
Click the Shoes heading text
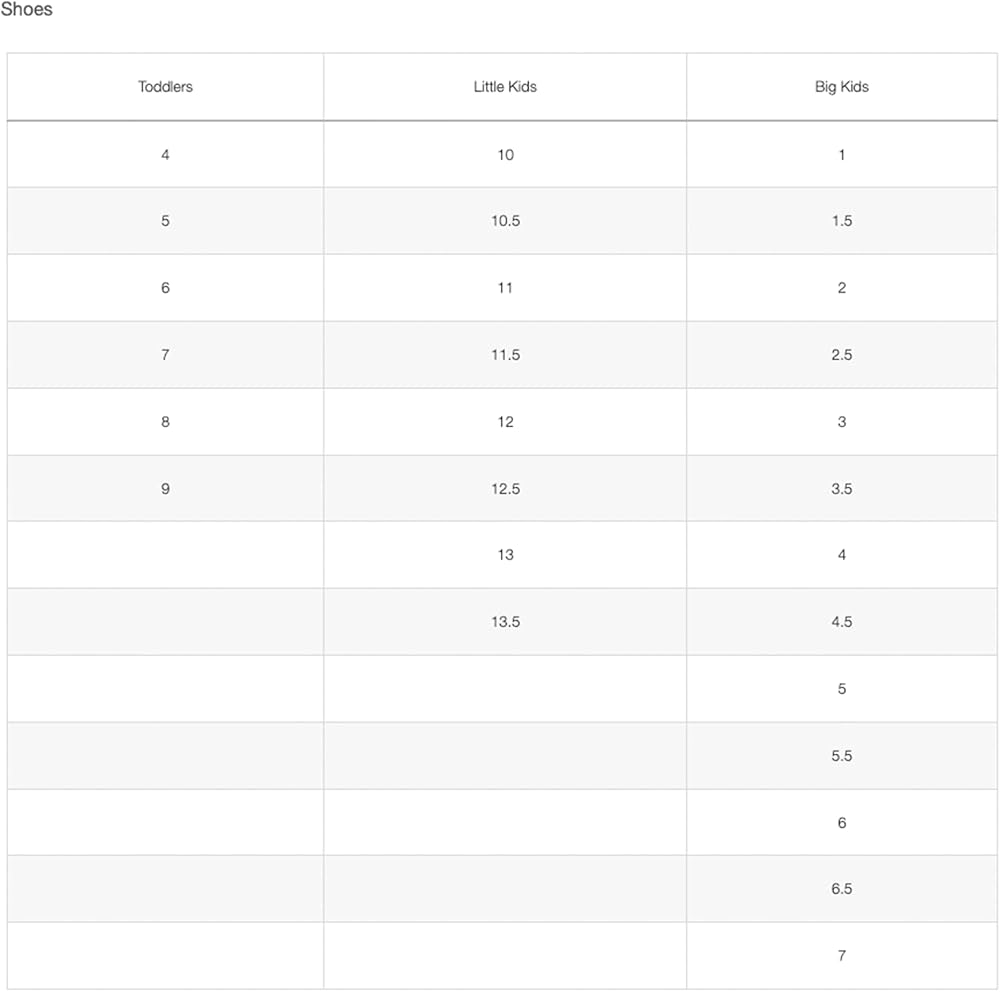[x=26, y=10]
